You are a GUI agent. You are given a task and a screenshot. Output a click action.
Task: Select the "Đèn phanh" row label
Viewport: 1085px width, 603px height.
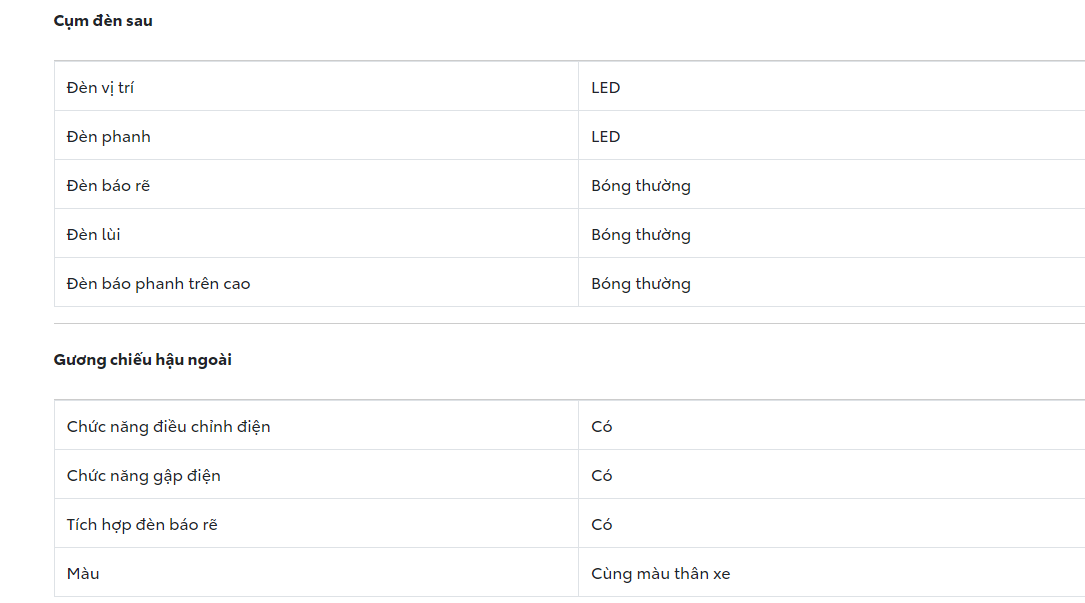click(x=108, y=137)
